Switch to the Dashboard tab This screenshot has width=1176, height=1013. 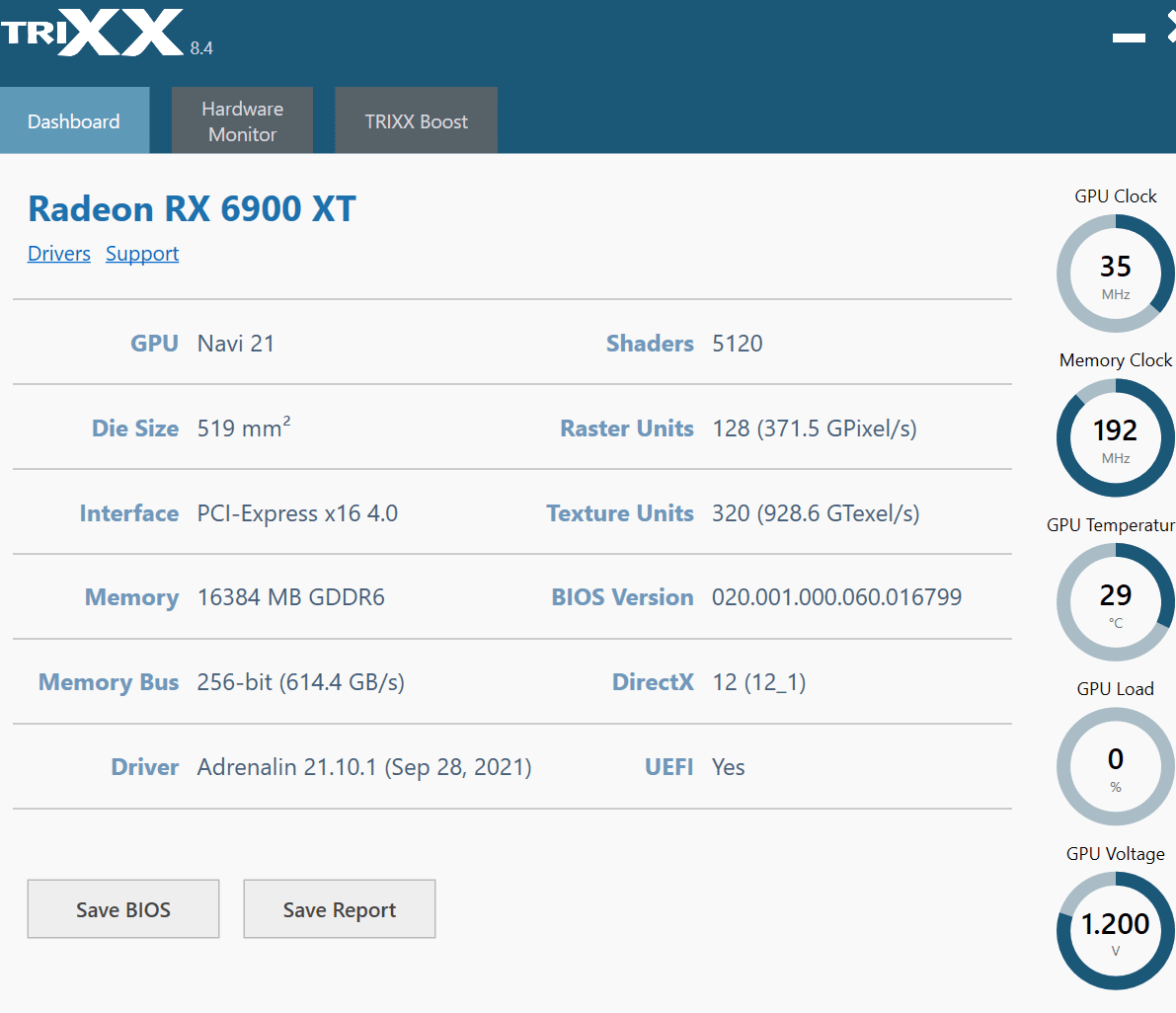pos(74,120)
